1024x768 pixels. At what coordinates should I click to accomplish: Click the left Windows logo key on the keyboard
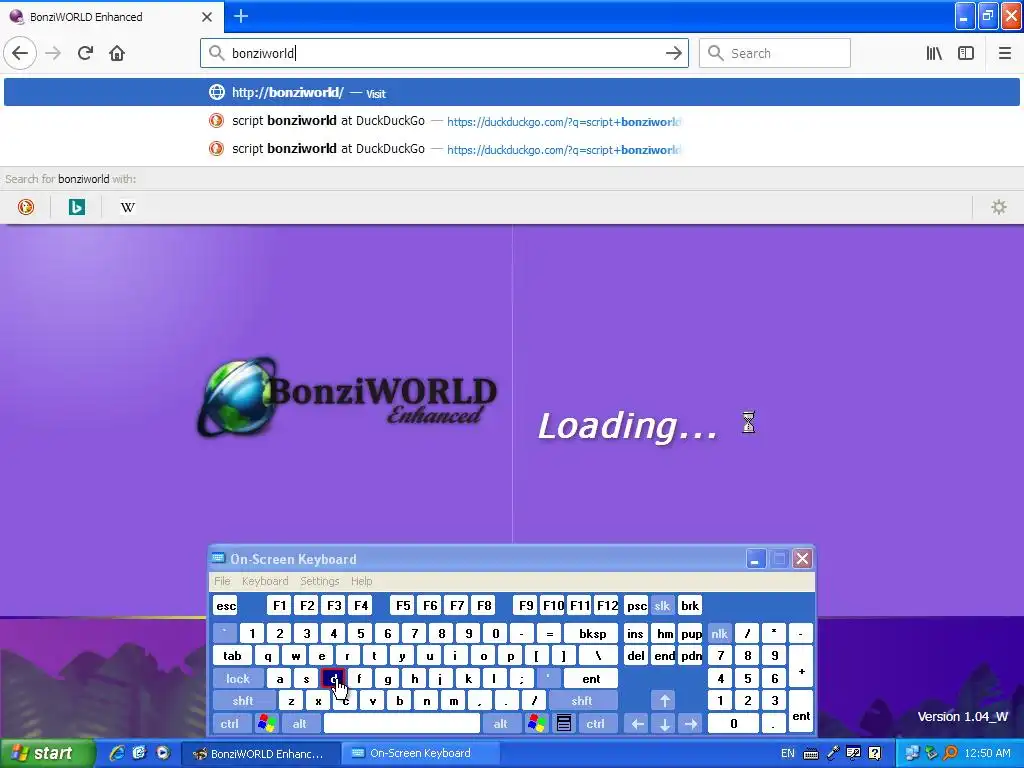coord(266,724)
